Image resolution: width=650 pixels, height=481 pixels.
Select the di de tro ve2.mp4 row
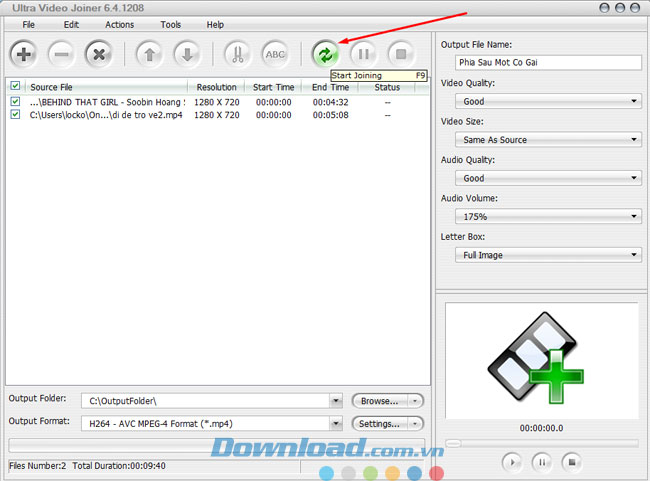pyautogui.click(x=218, y=115)
